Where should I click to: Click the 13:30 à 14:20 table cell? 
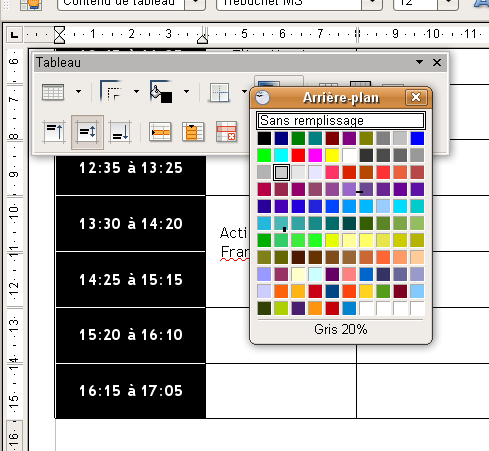pyautogui.click(x=131, y=223)
